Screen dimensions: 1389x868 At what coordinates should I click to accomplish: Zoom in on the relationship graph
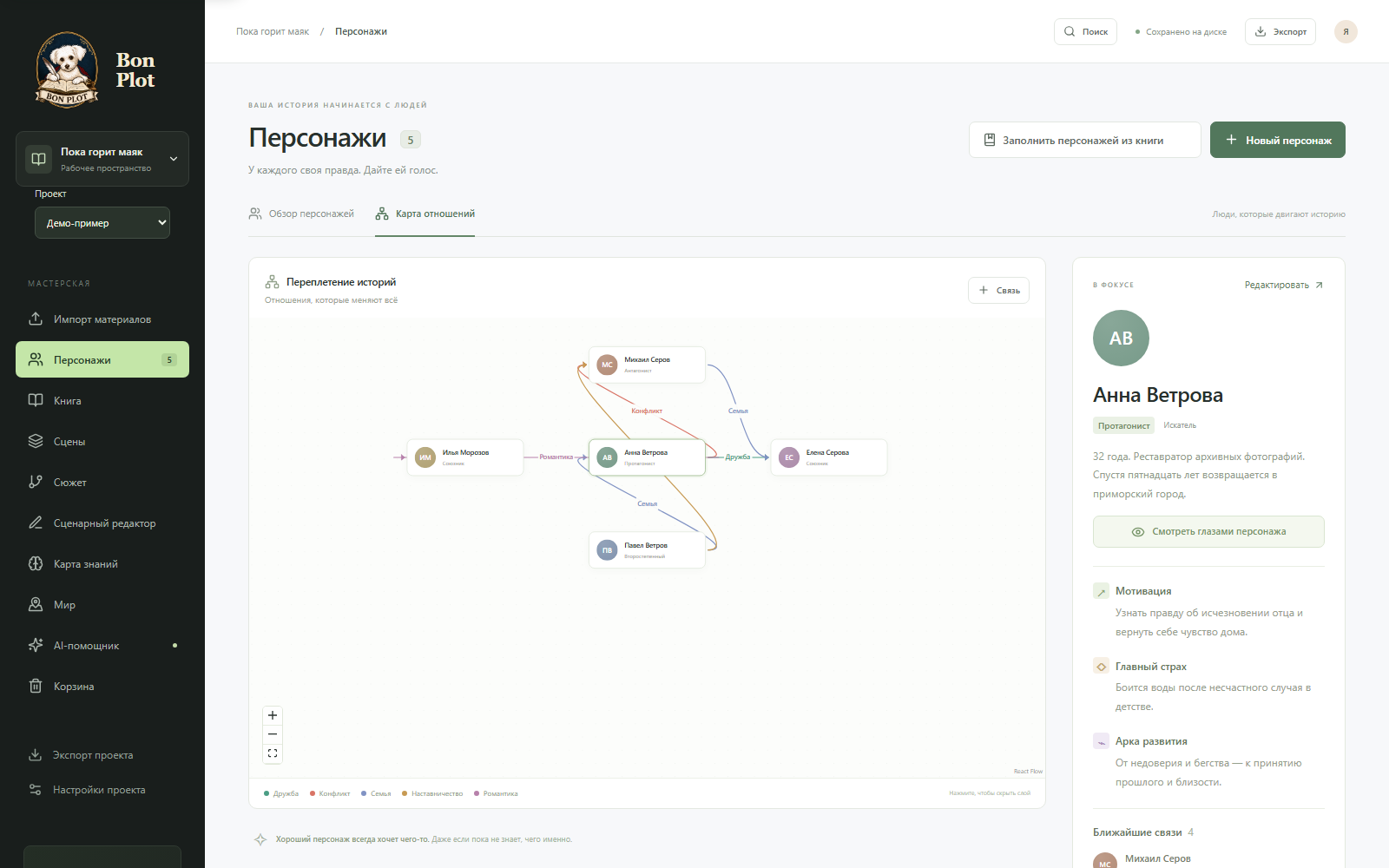tap(273, 715)
